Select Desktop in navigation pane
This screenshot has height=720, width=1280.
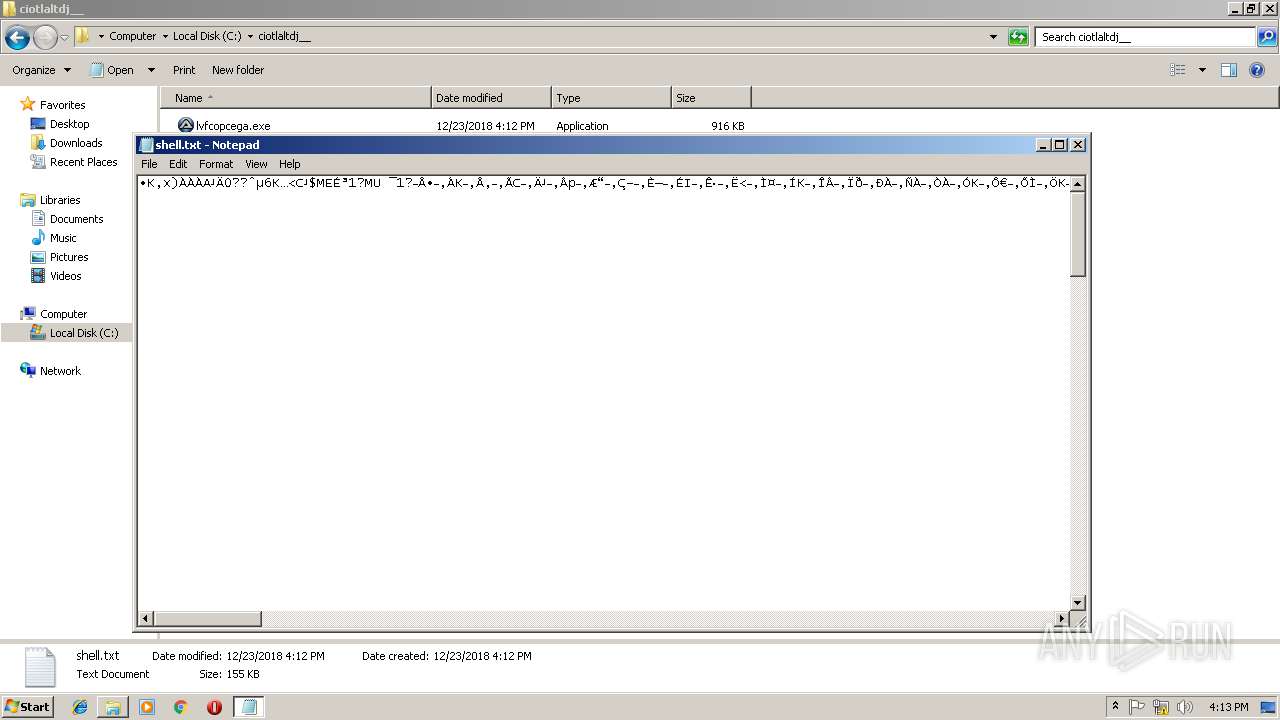pyautogui.click(x=69, y=124)
